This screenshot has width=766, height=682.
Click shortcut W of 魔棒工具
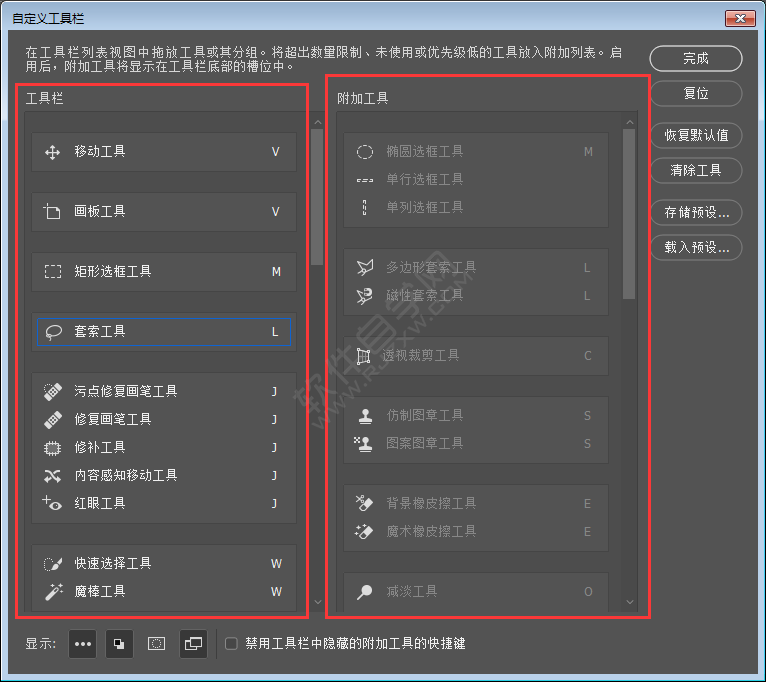click(276, 592)
